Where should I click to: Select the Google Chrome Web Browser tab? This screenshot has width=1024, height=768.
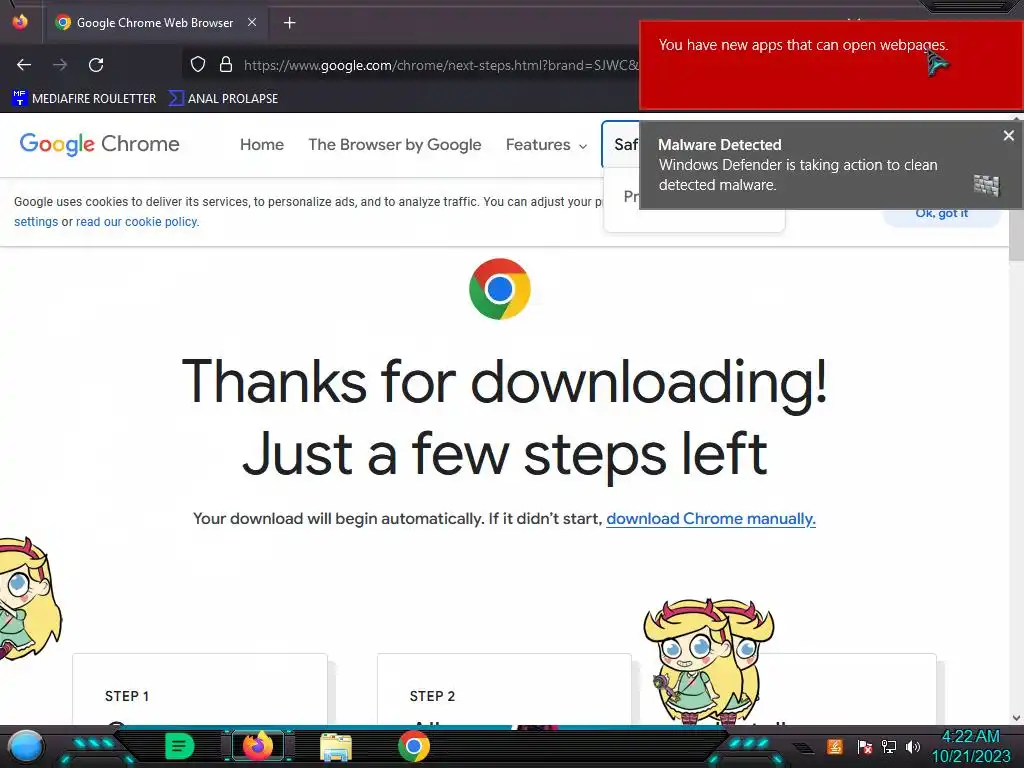tap(156, 23)
